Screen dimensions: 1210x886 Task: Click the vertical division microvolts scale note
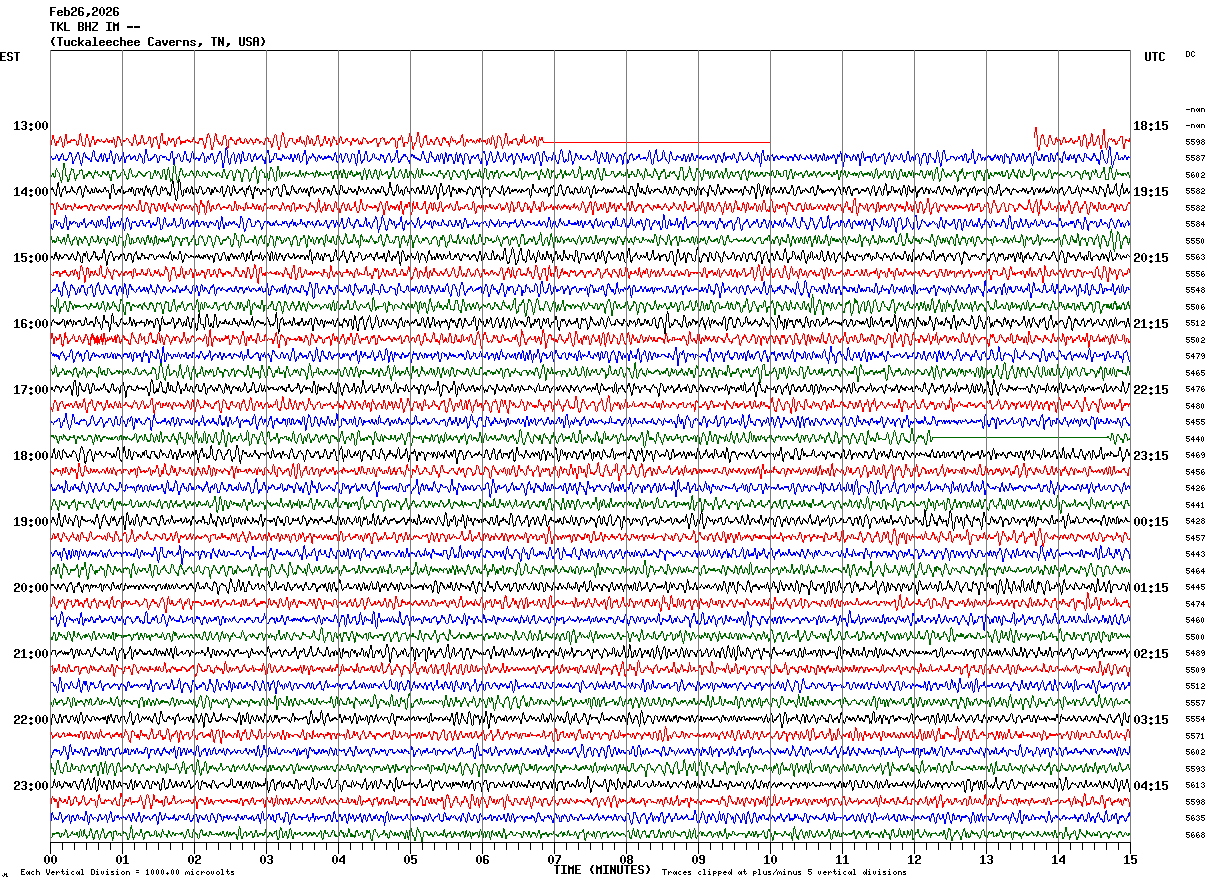tap(127, 872)
